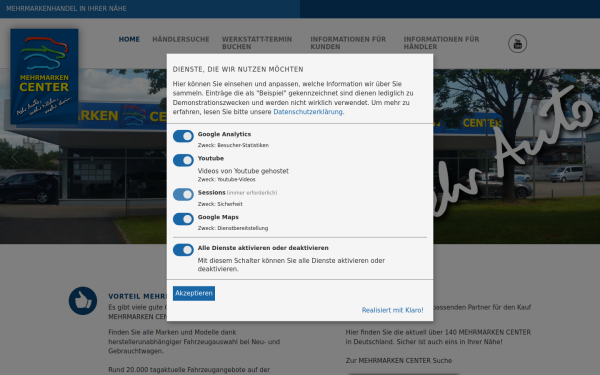Turn off the Youtube service switch
The height and width of the screenshot is (375, 600).
click(x=183, y=160)
